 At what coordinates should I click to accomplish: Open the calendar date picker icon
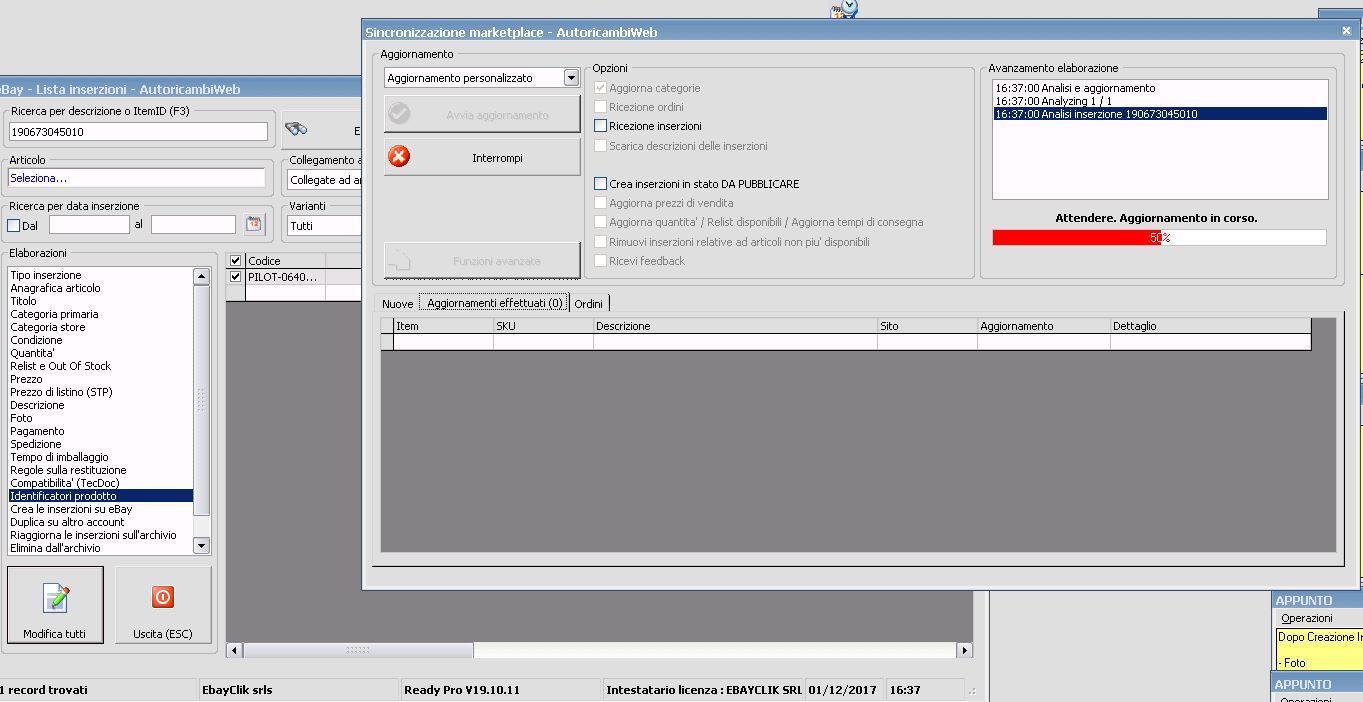coord(254,224)
